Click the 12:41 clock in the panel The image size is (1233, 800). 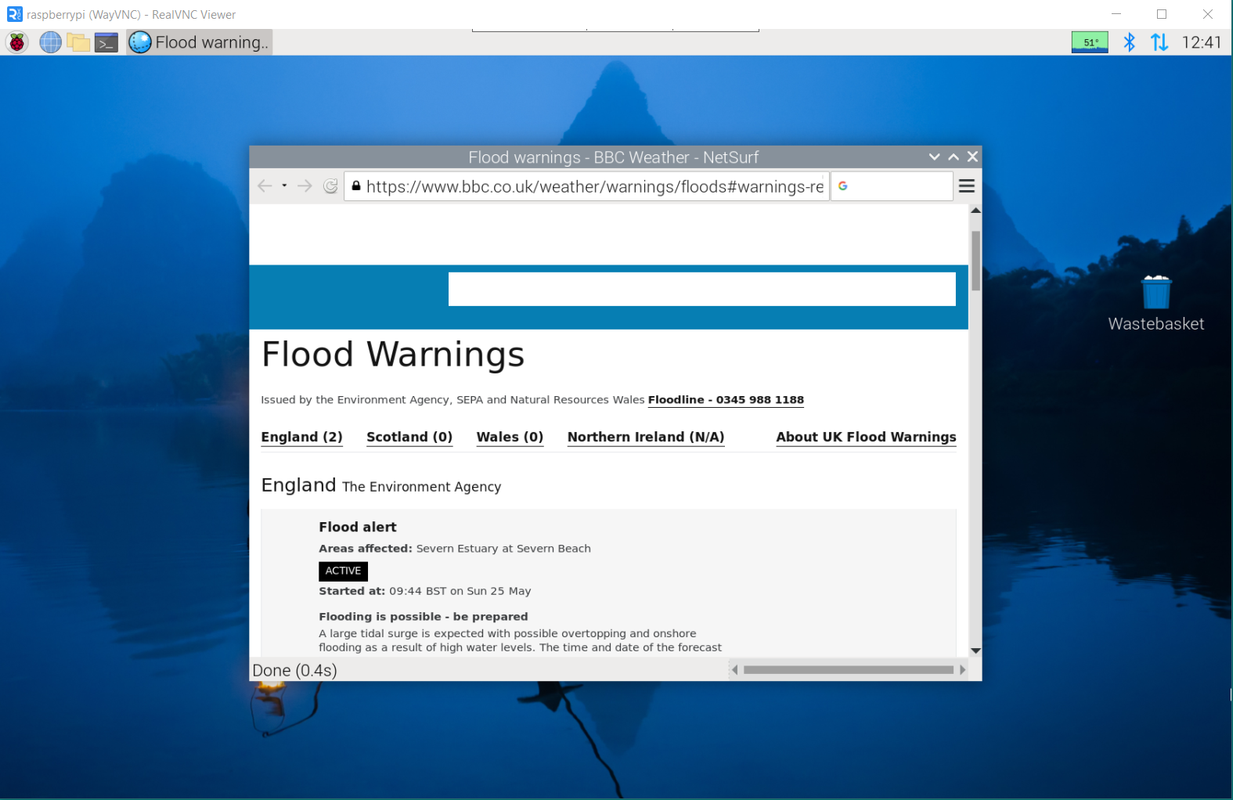(1201, 42)
